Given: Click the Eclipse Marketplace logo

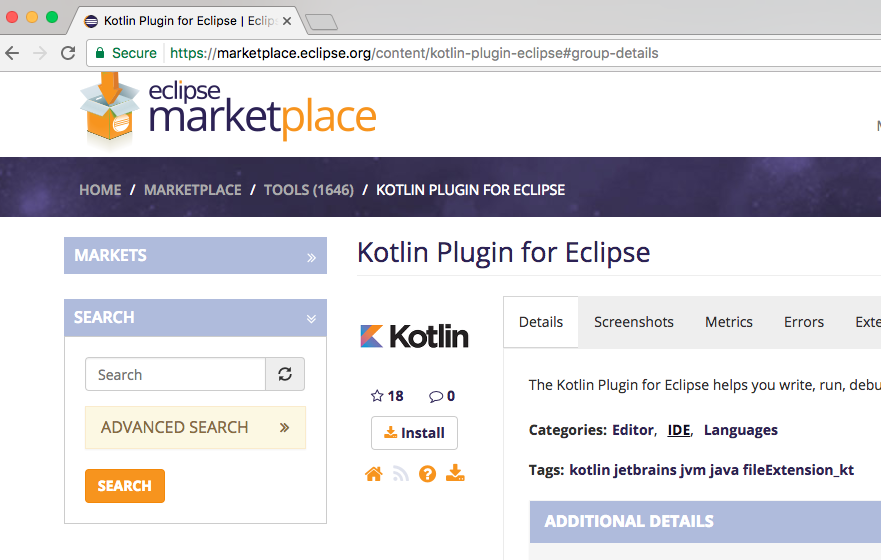Looking at the screenshot, I should point(228,112).
